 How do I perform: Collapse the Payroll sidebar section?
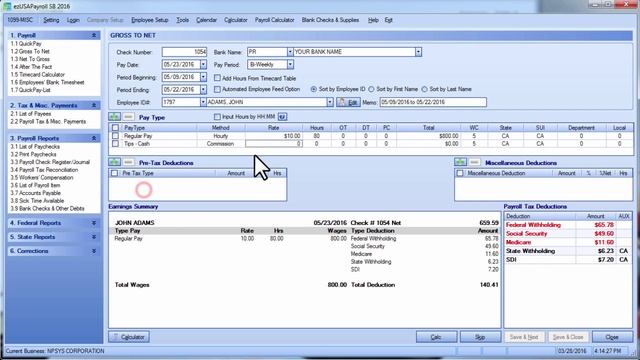point(94,36)
